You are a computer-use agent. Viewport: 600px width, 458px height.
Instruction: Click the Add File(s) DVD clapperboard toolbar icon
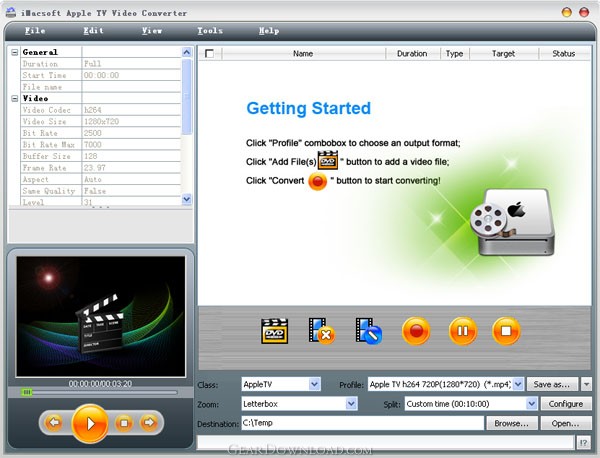point(274,331)
